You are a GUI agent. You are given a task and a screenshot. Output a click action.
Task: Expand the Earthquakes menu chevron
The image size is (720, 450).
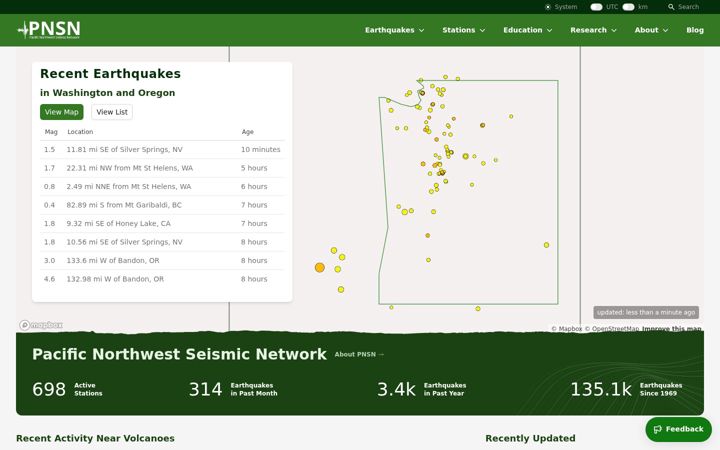(422, 30)
